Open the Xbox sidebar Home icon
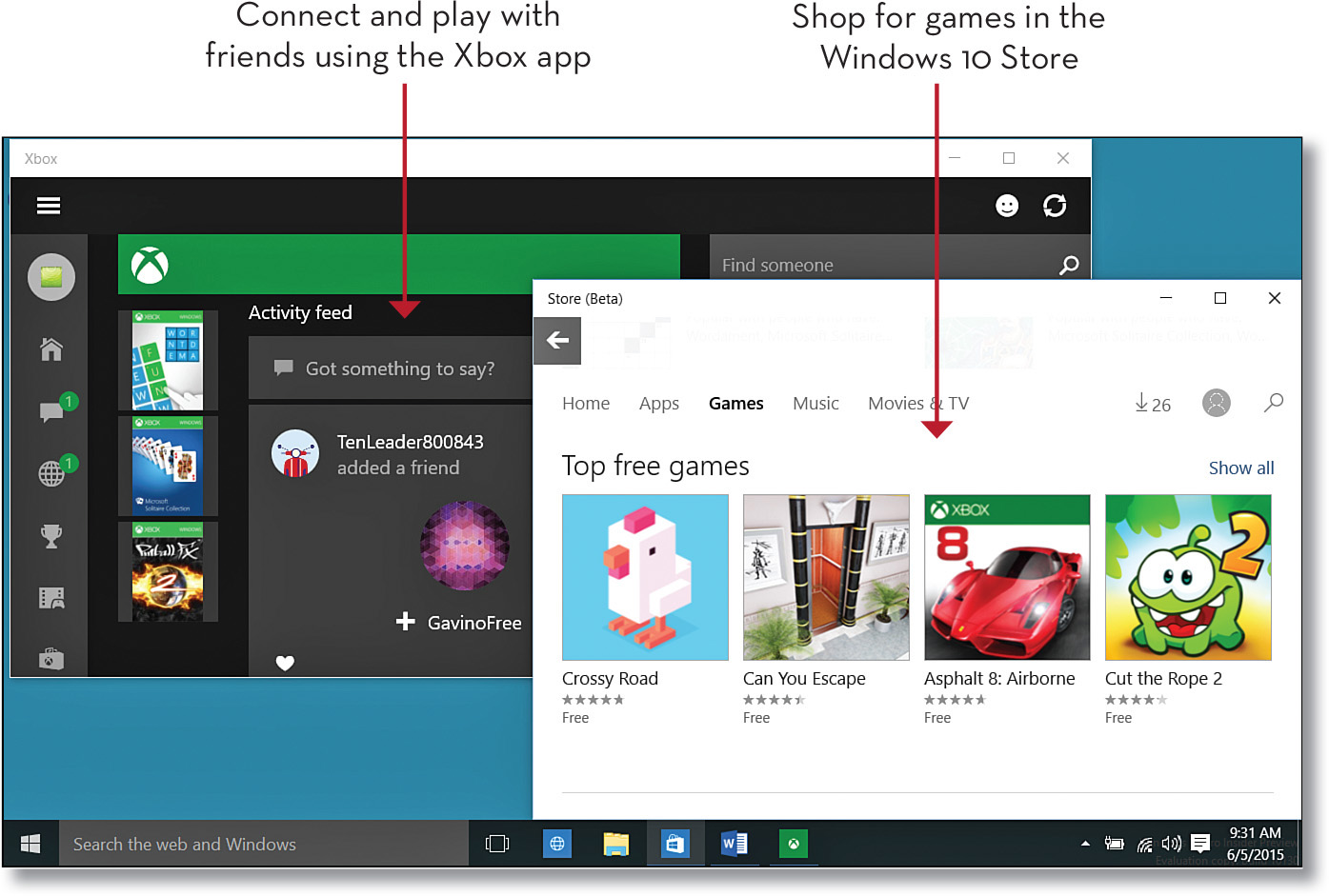The image size is (1329, 896). click(51, 349)
